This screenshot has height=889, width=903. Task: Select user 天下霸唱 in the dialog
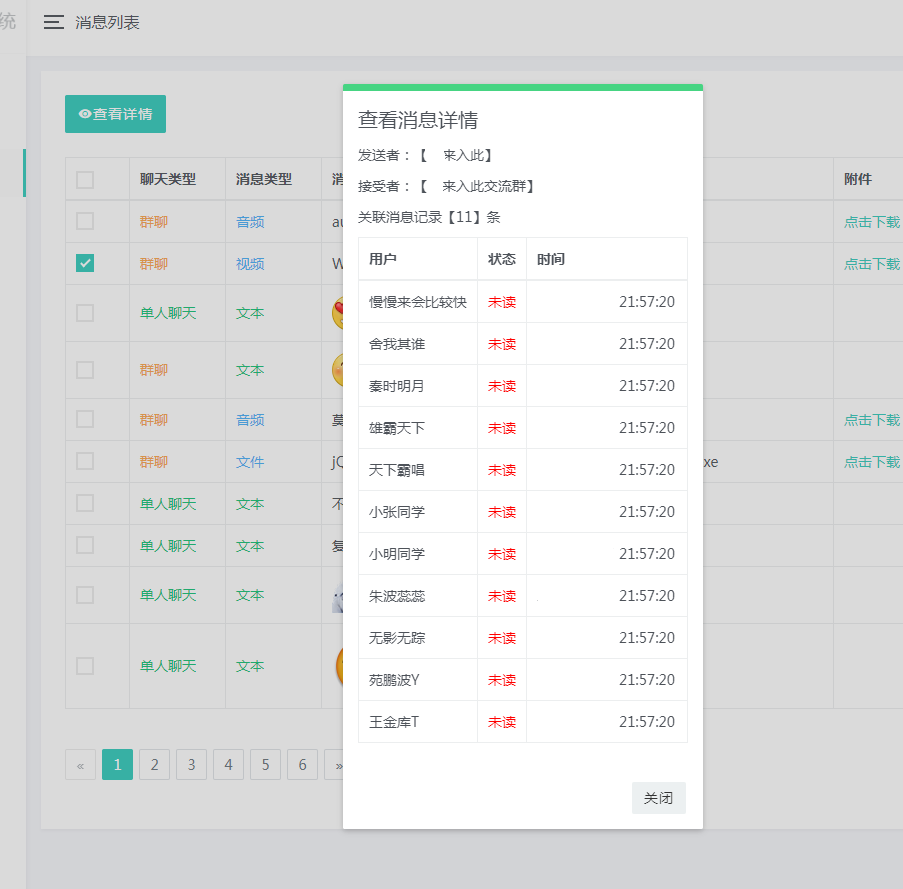click(397, 470)
